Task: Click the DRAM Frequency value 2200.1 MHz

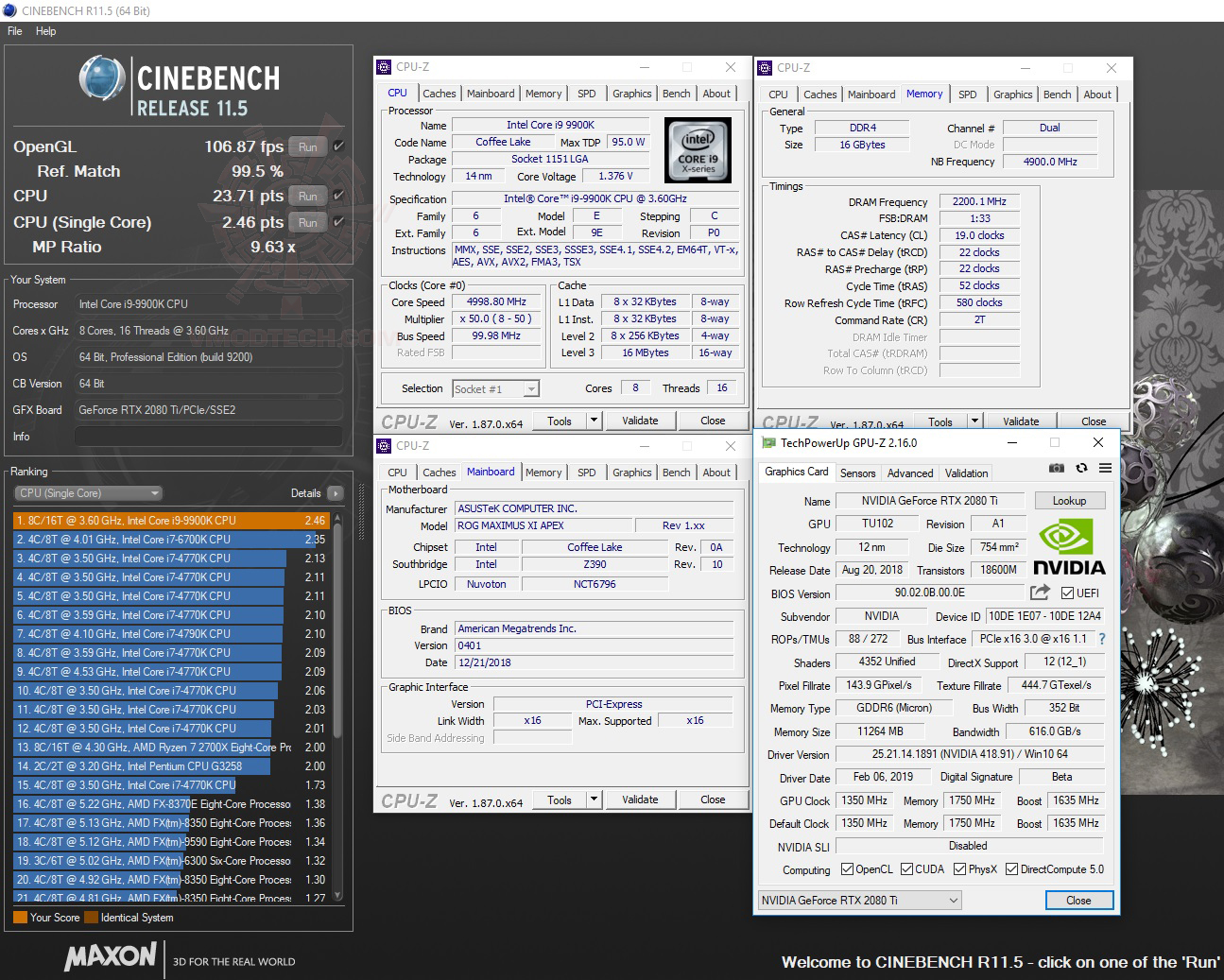Action: click(x=979, y=201)
